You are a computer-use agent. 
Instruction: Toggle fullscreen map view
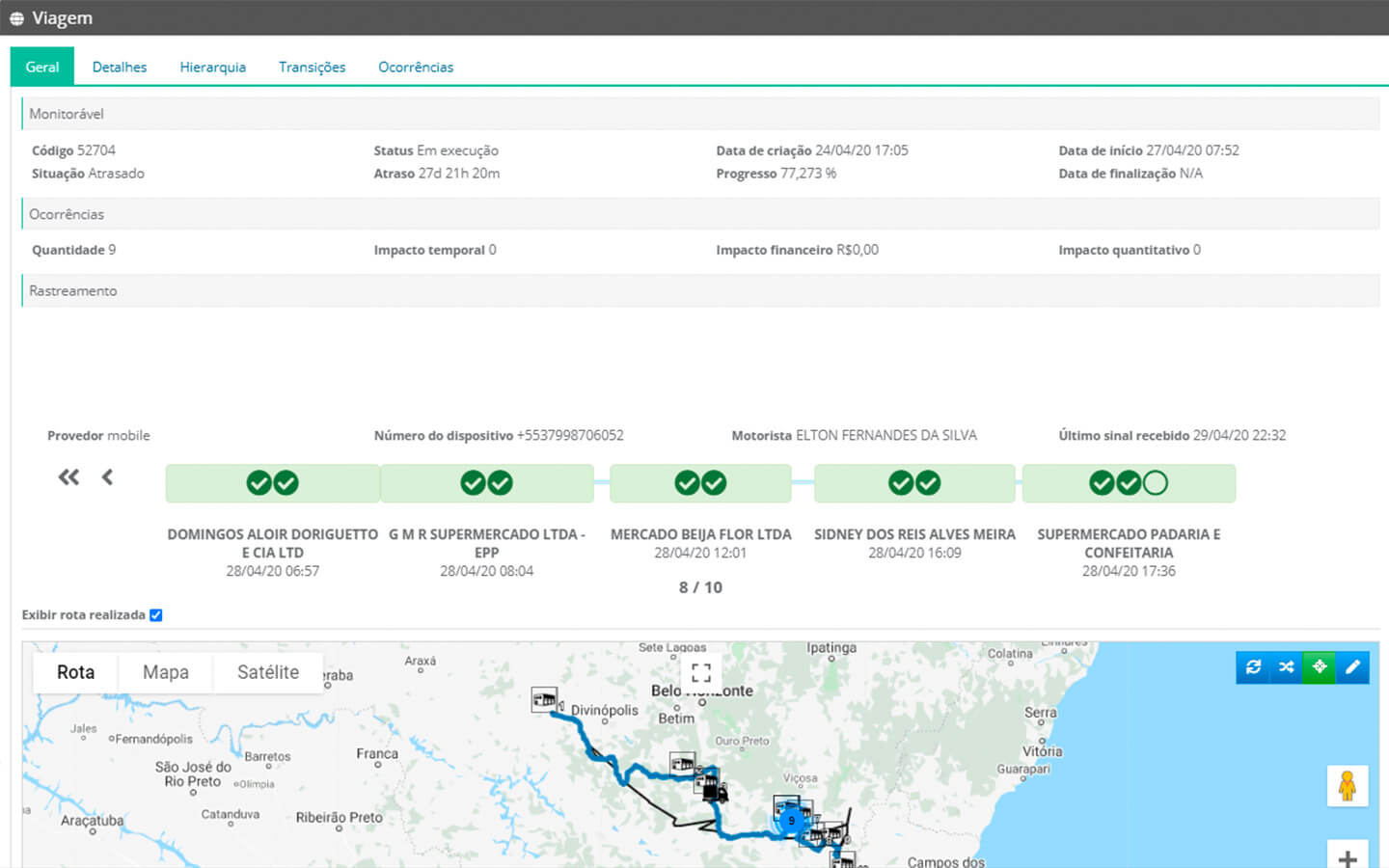coord(701,672)
